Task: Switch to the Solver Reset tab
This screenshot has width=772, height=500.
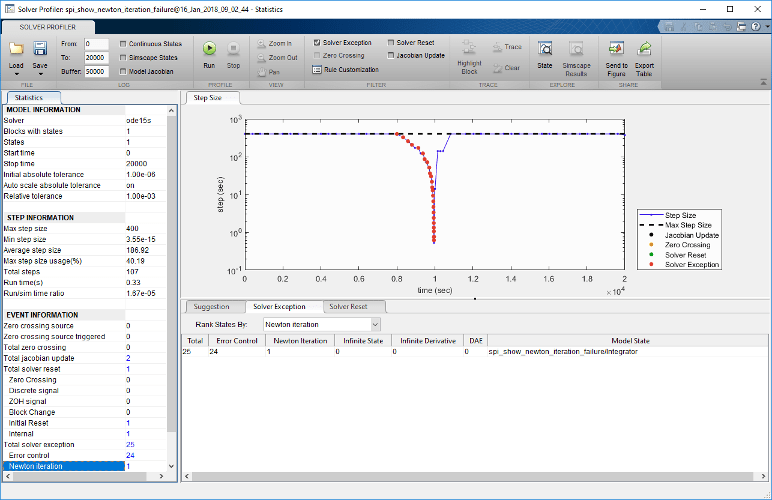Action: click(x=348, y=306)
